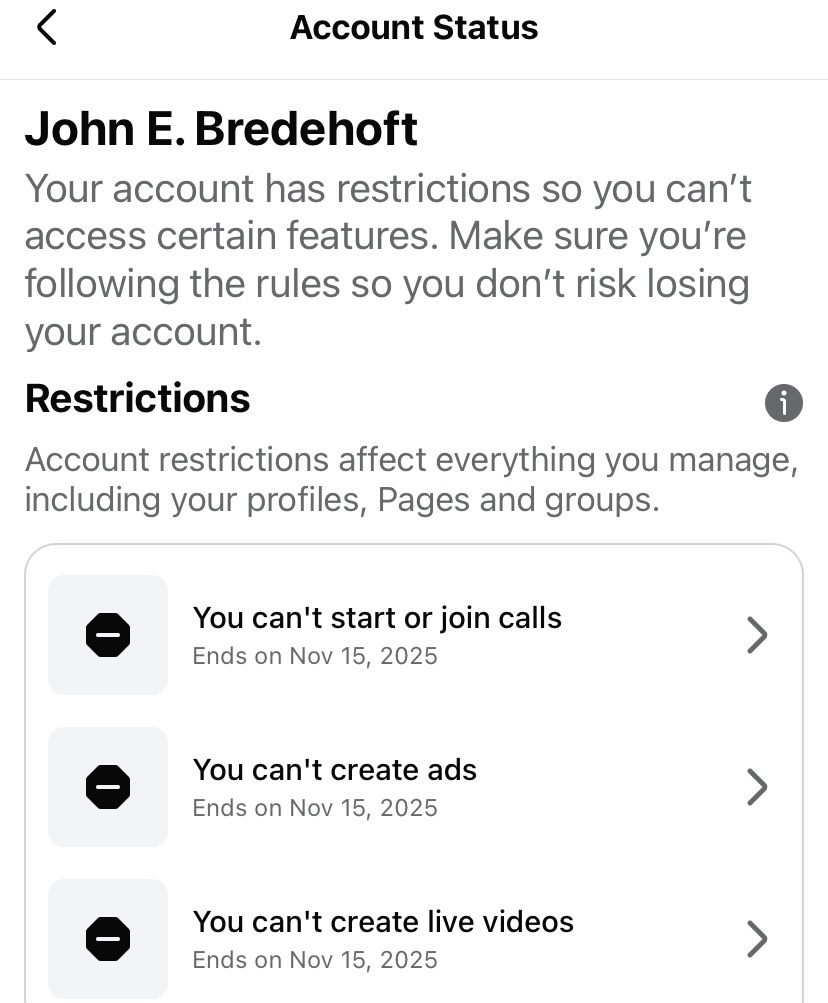The image size is (828, 1003).
Task: Click the end date under the calls restriction
Action: [x=315, y=656]
